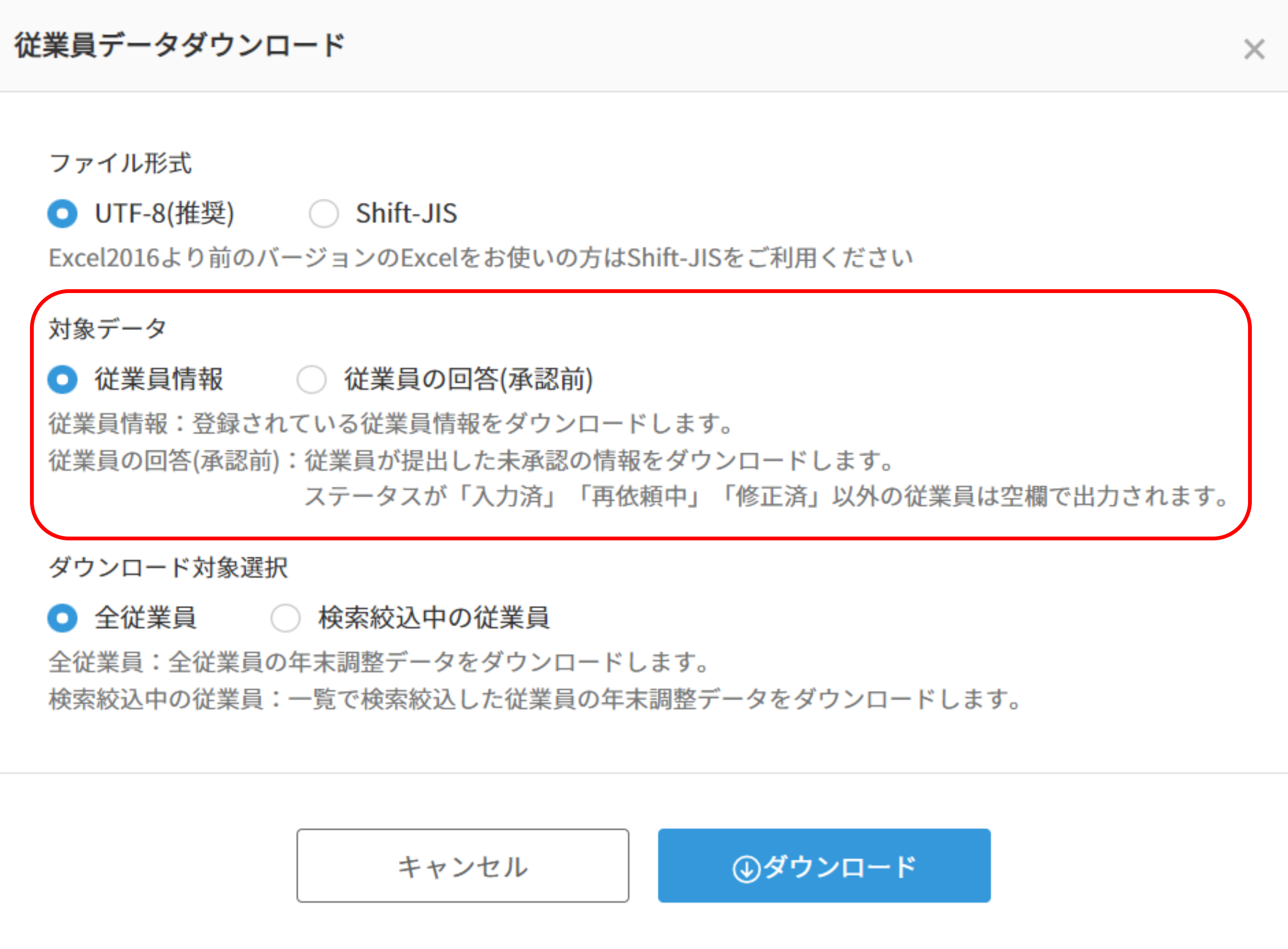
Task: Click the Excel2016 Shift-JIS usage note
Action: point(481,258)
